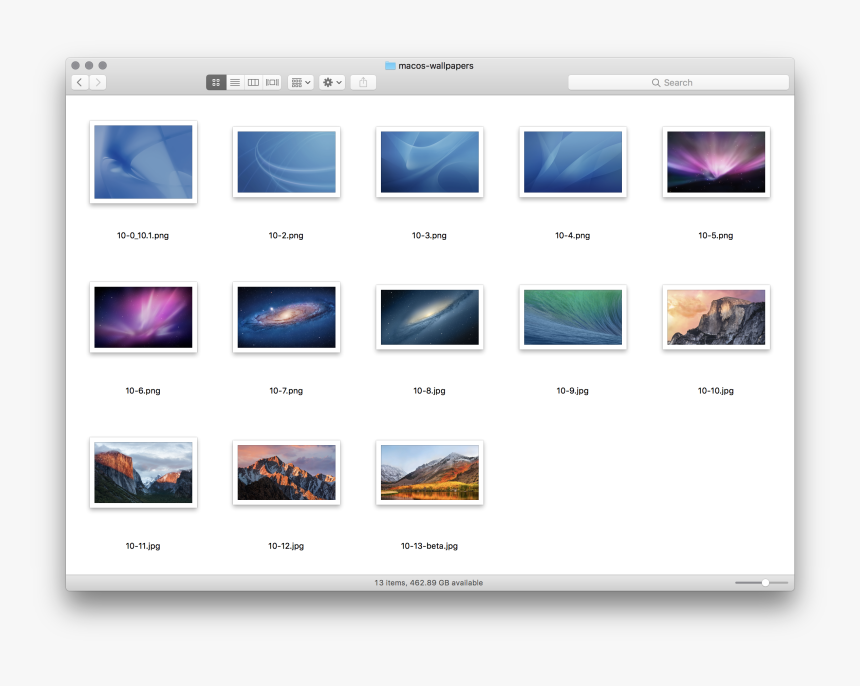860x686 pixels.
Task: Select the 10-11.jpg El Capitan wallpaper
Action: pyautogui.click(x=143, y=472)
